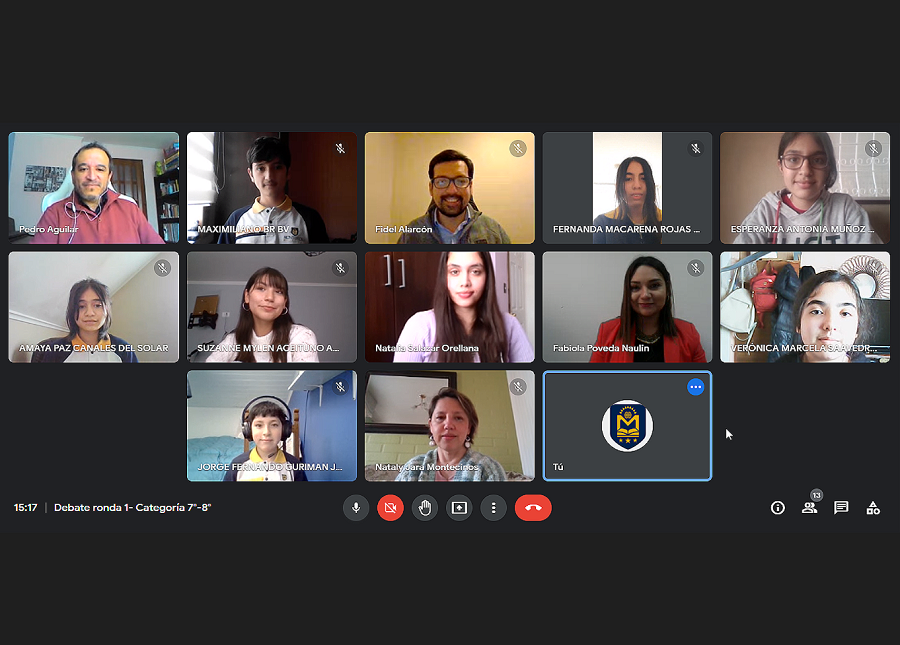This screenshot has height=645, width=900.
Task: Click Amaya Paz Canales muted mic icon
Action: 162,268
